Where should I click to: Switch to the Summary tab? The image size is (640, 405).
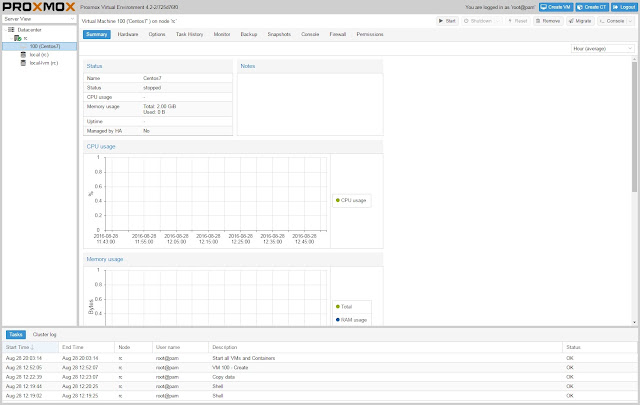coord(97,34)
